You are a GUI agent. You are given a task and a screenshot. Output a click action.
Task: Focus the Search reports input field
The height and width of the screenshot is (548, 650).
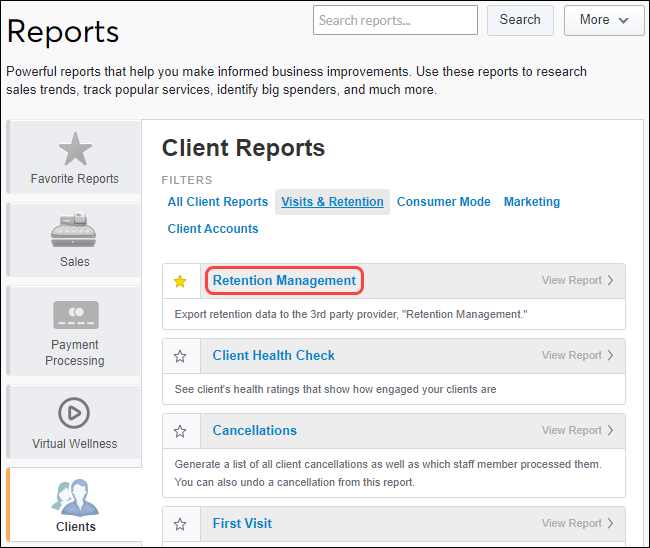(395, 20)
